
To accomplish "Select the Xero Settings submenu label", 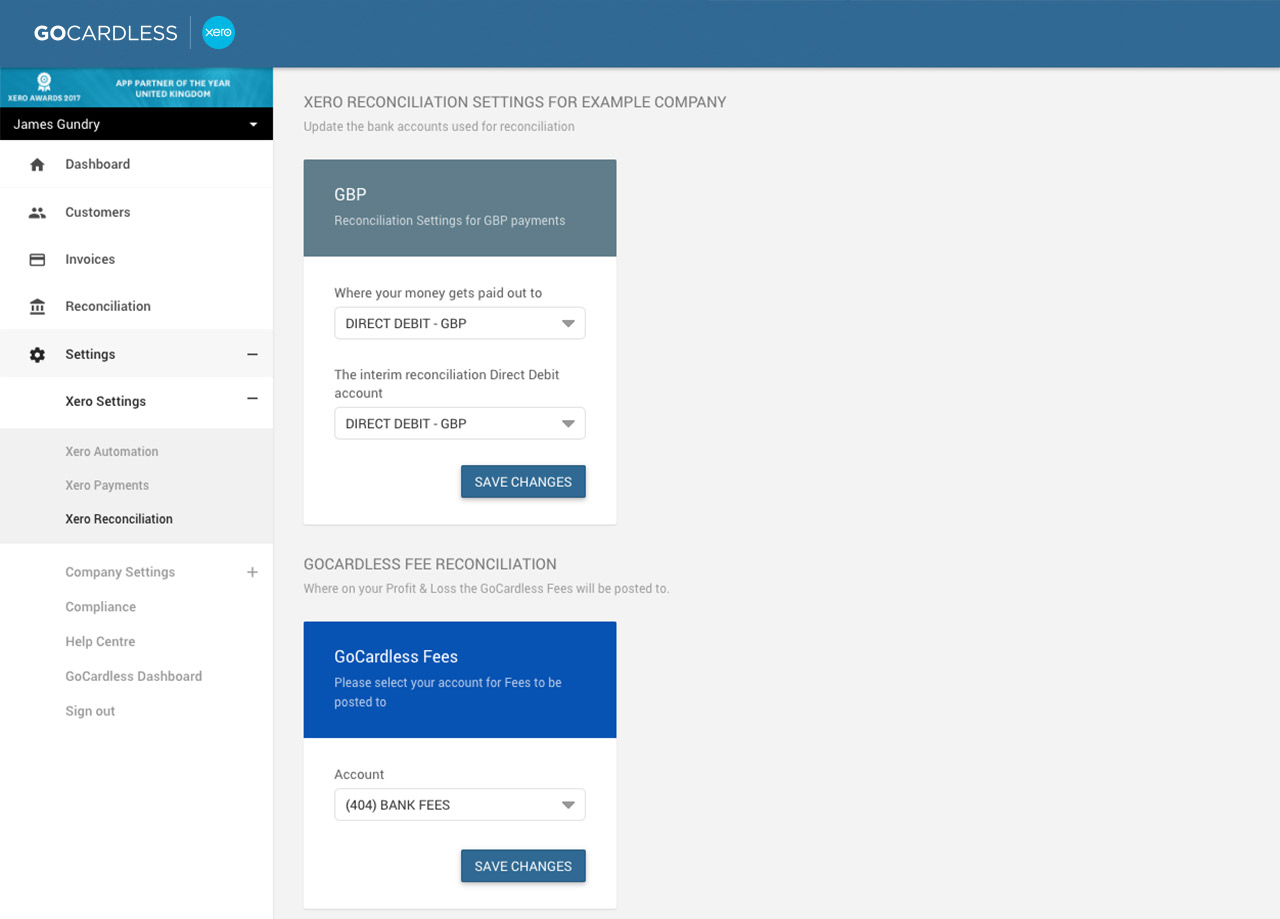I will pos(105,401).
